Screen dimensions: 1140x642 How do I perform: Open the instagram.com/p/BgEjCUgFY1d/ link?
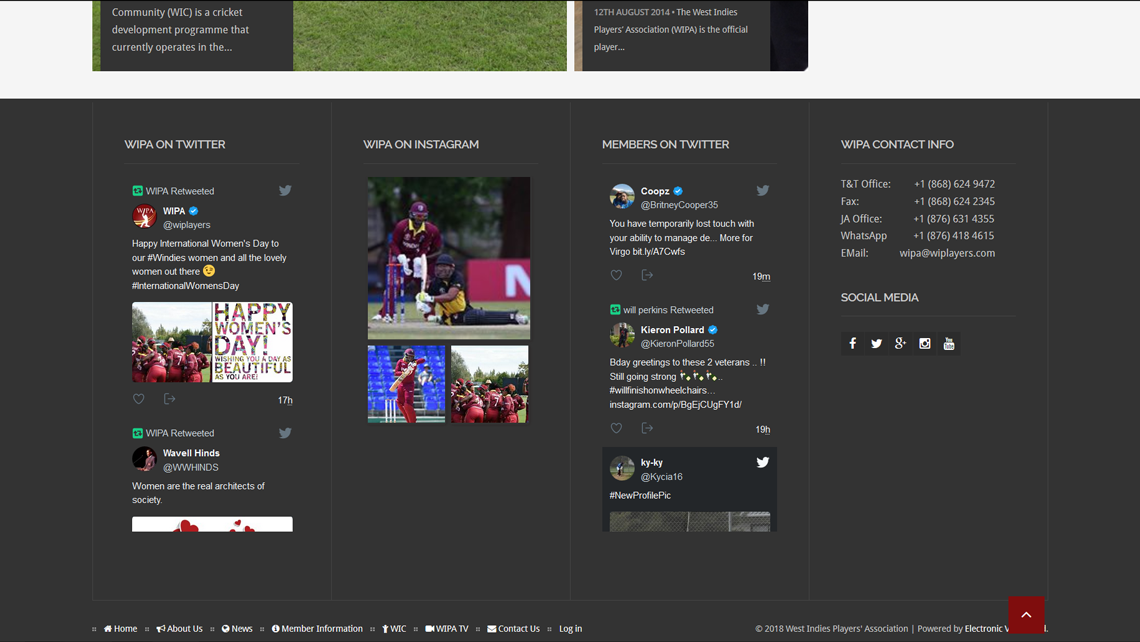coord(675,405)
